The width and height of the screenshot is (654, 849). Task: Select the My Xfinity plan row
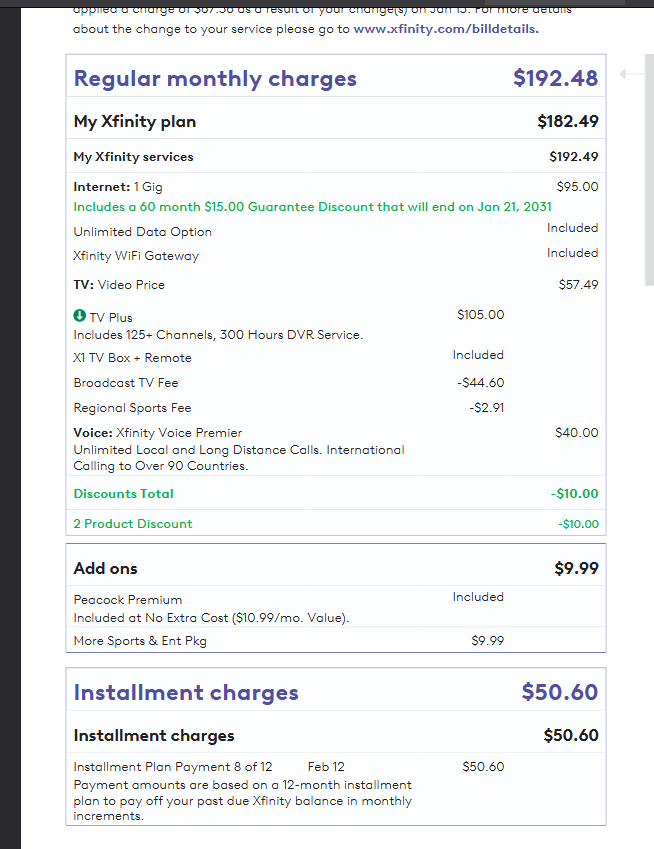(135, 122)
